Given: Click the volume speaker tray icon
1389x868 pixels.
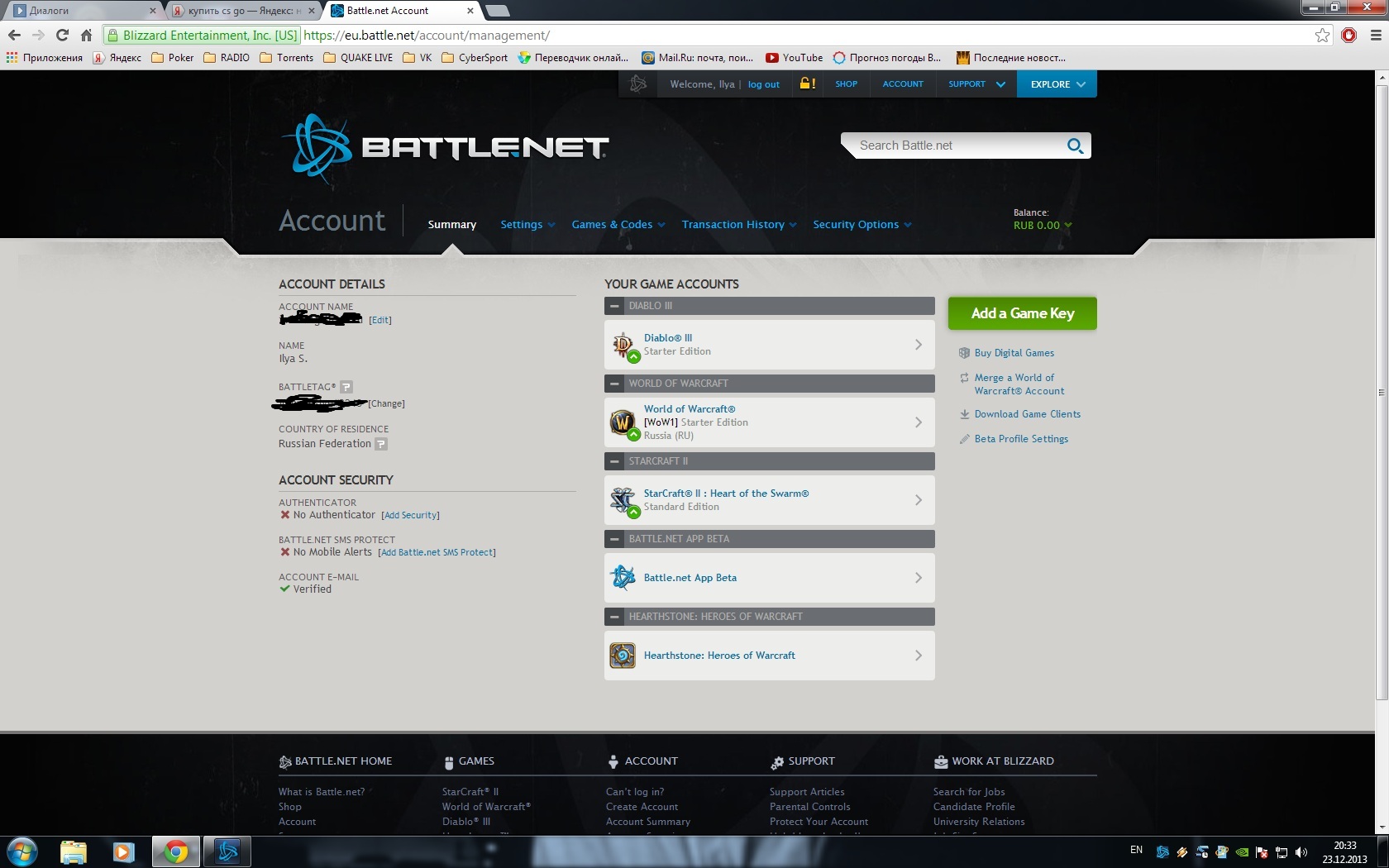Looking at the screenshot, I should (x=1301, y=852).
